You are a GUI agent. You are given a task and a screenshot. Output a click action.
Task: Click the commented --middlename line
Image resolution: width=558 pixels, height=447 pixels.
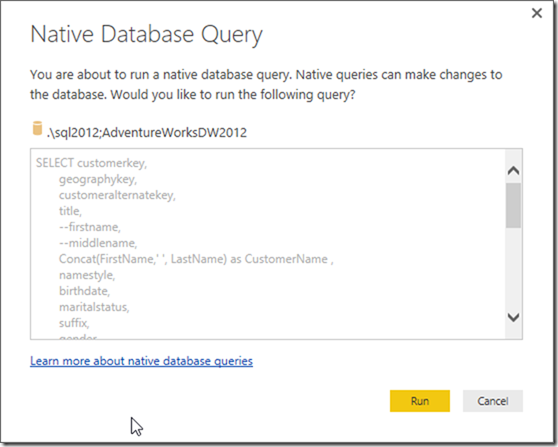[x=98, y=243]
